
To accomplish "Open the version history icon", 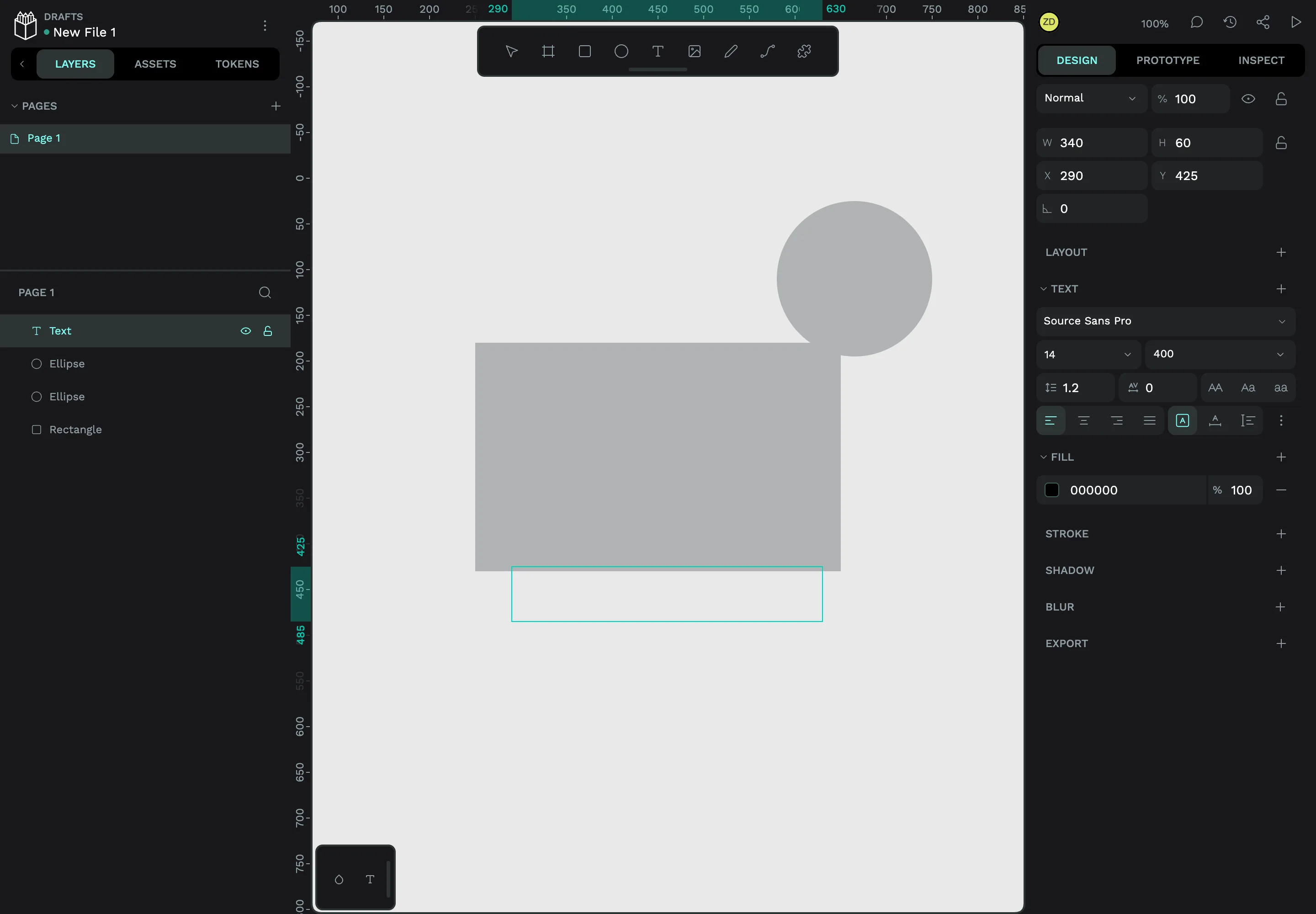I will (x=1230, y=22).
